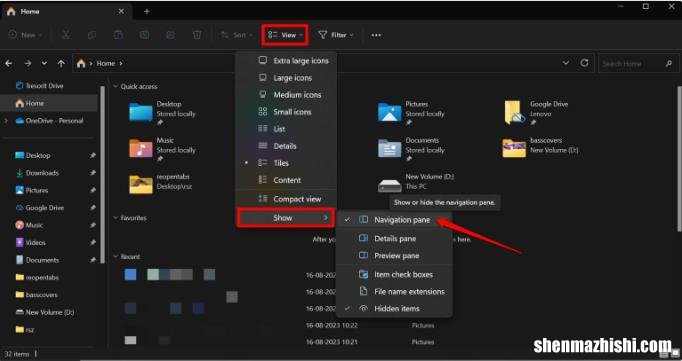
Task: Click the Share icon in toolbar
Action: pos(170,35)
